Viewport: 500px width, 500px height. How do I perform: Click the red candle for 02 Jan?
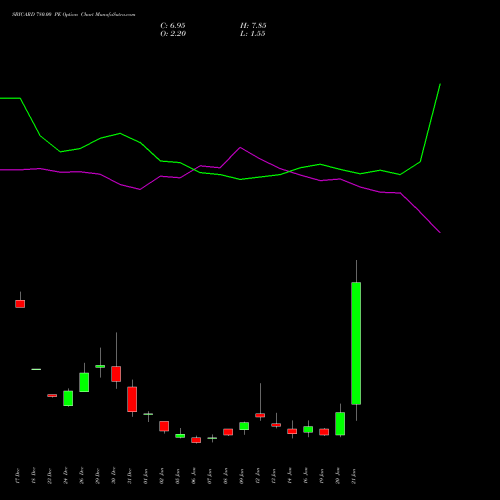164,426
